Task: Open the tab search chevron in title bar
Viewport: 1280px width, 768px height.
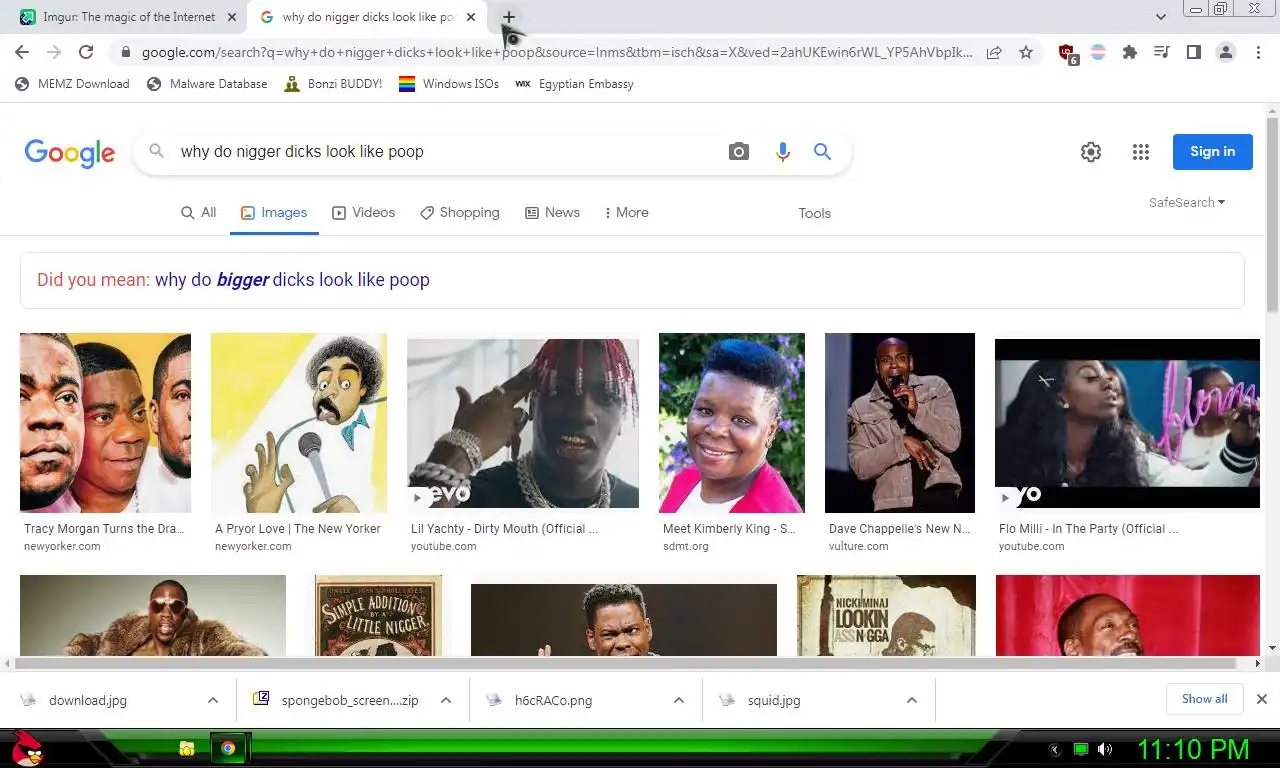Action: click(1161, 17)
